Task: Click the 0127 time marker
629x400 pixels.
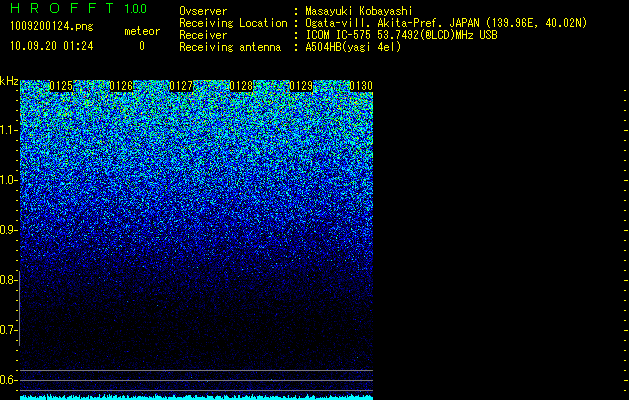Action: pyautogui.click(x=181, y=86)
